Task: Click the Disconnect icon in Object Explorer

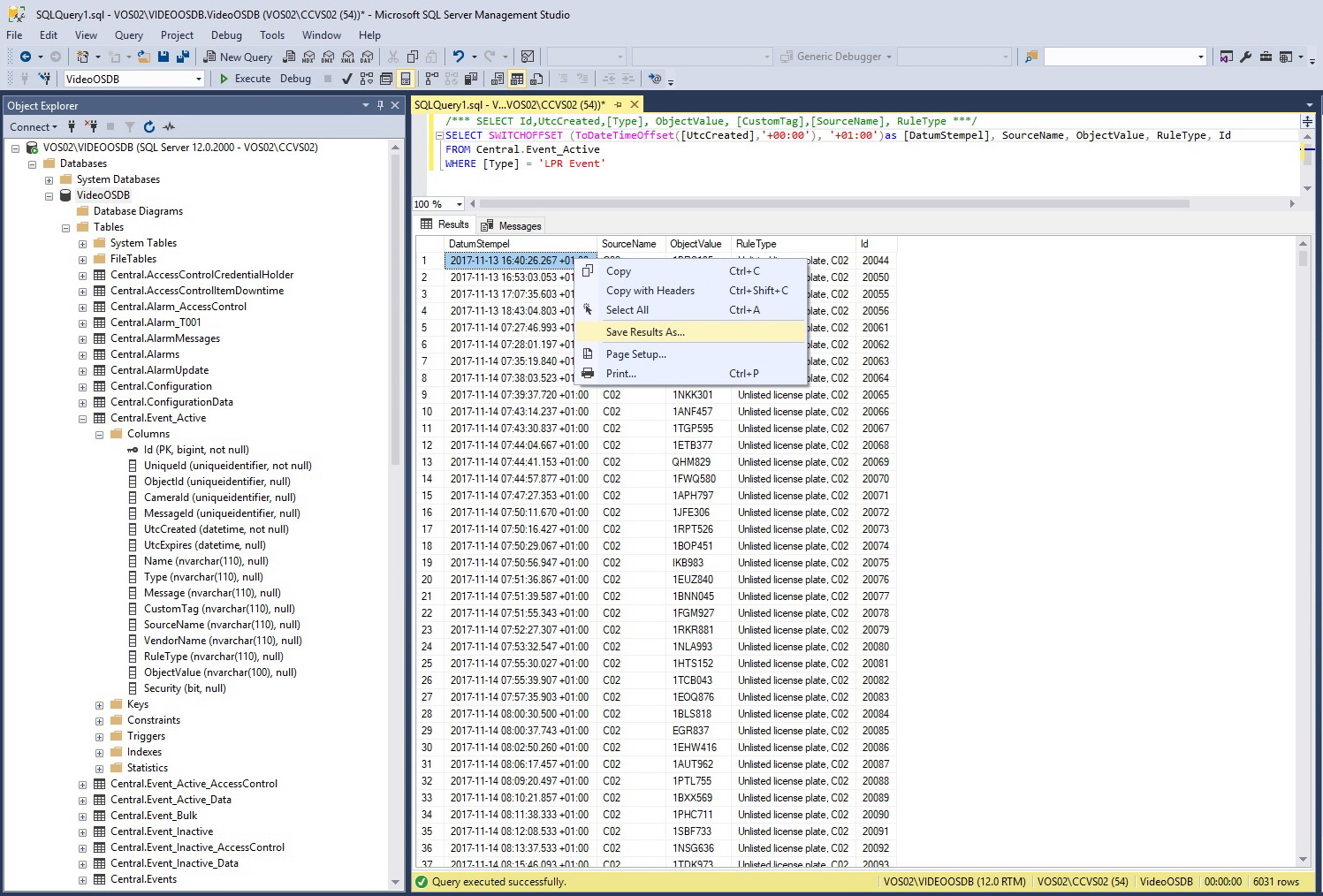Action: click(91, 126)
